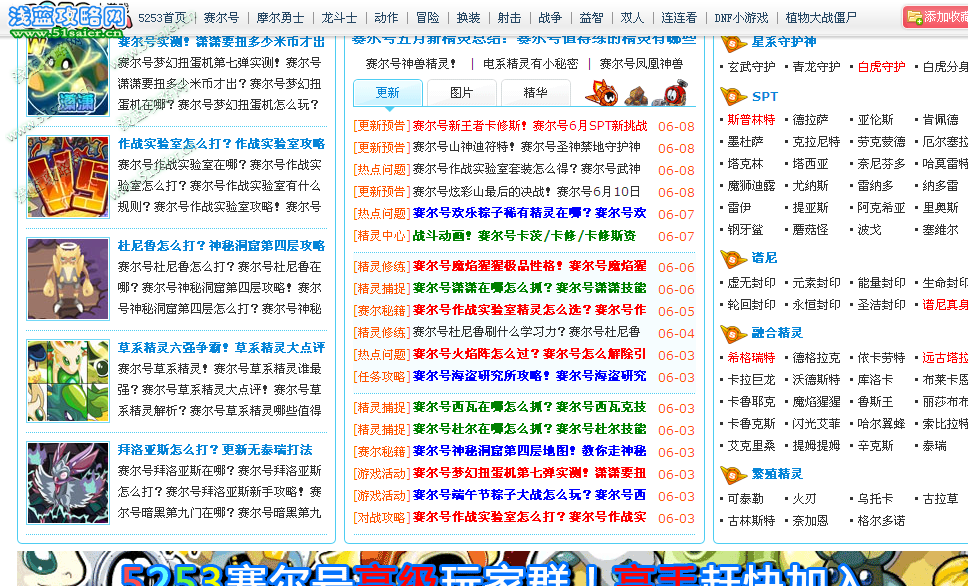The width and height of the screenshot is (968, 586).
Task: Click the 赛尔号凤凰神兽 link
Action: (641, 64)
